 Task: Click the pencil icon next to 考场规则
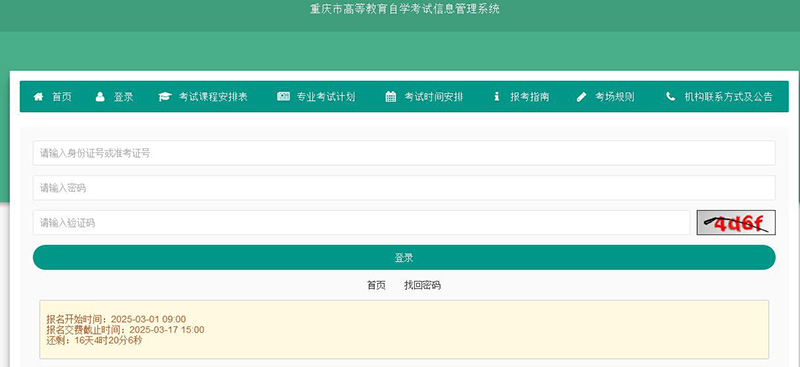point(582,97)
